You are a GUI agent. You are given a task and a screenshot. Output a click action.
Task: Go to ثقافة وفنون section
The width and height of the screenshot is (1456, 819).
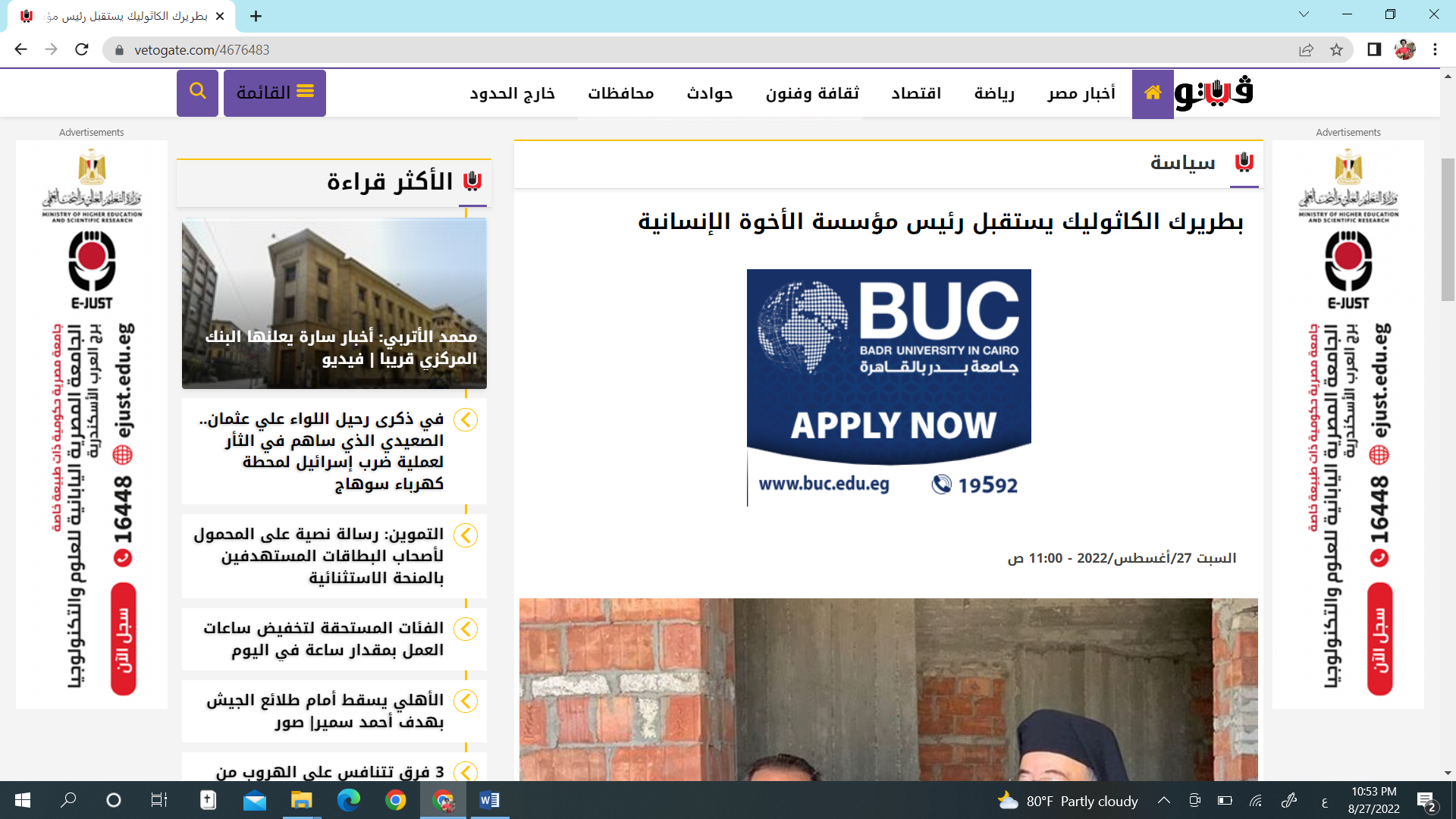tap(812, 93)
